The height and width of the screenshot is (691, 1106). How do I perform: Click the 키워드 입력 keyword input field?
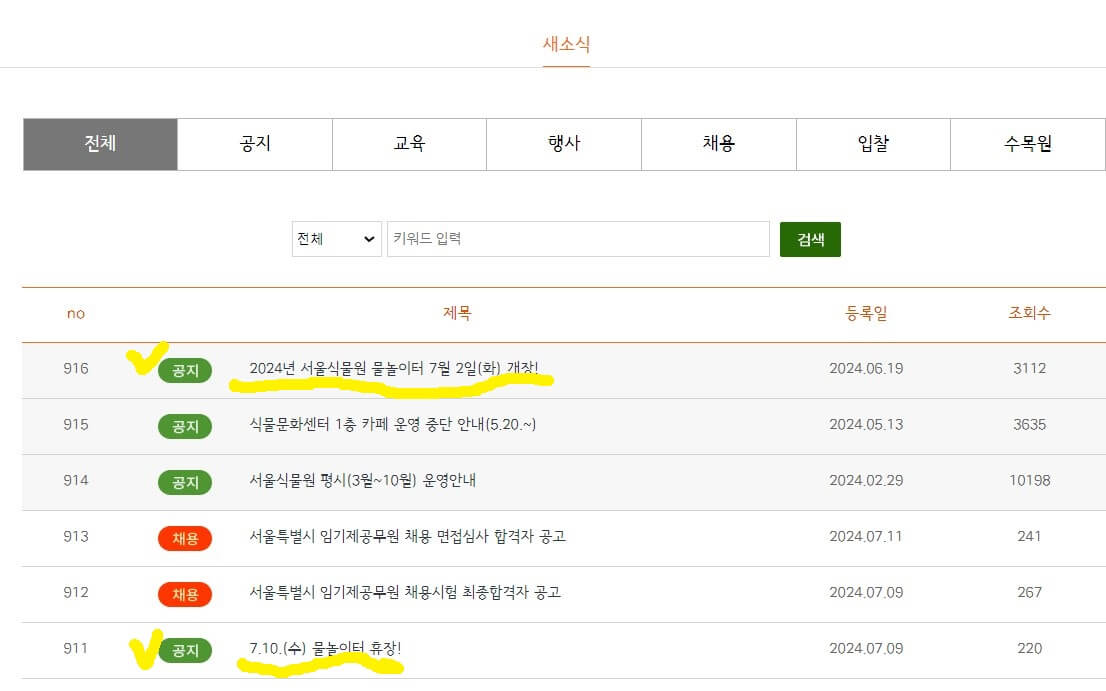click(578, 239)
